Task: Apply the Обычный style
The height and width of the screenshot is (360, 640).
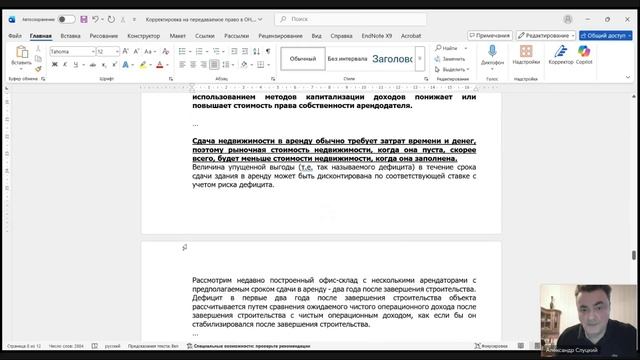Action: tap(303, 59)
